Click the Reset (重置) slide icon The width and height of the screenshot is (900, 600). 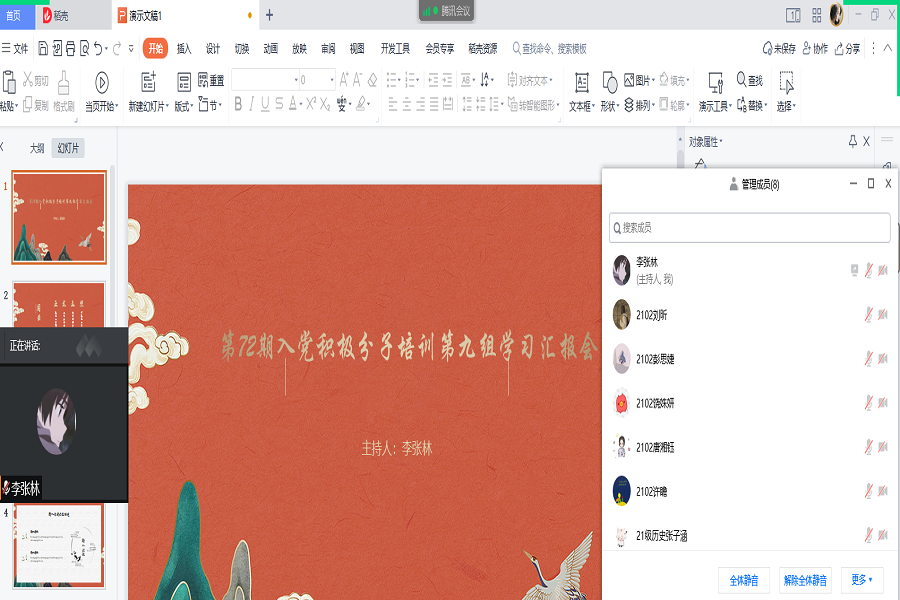click(210, 81)
